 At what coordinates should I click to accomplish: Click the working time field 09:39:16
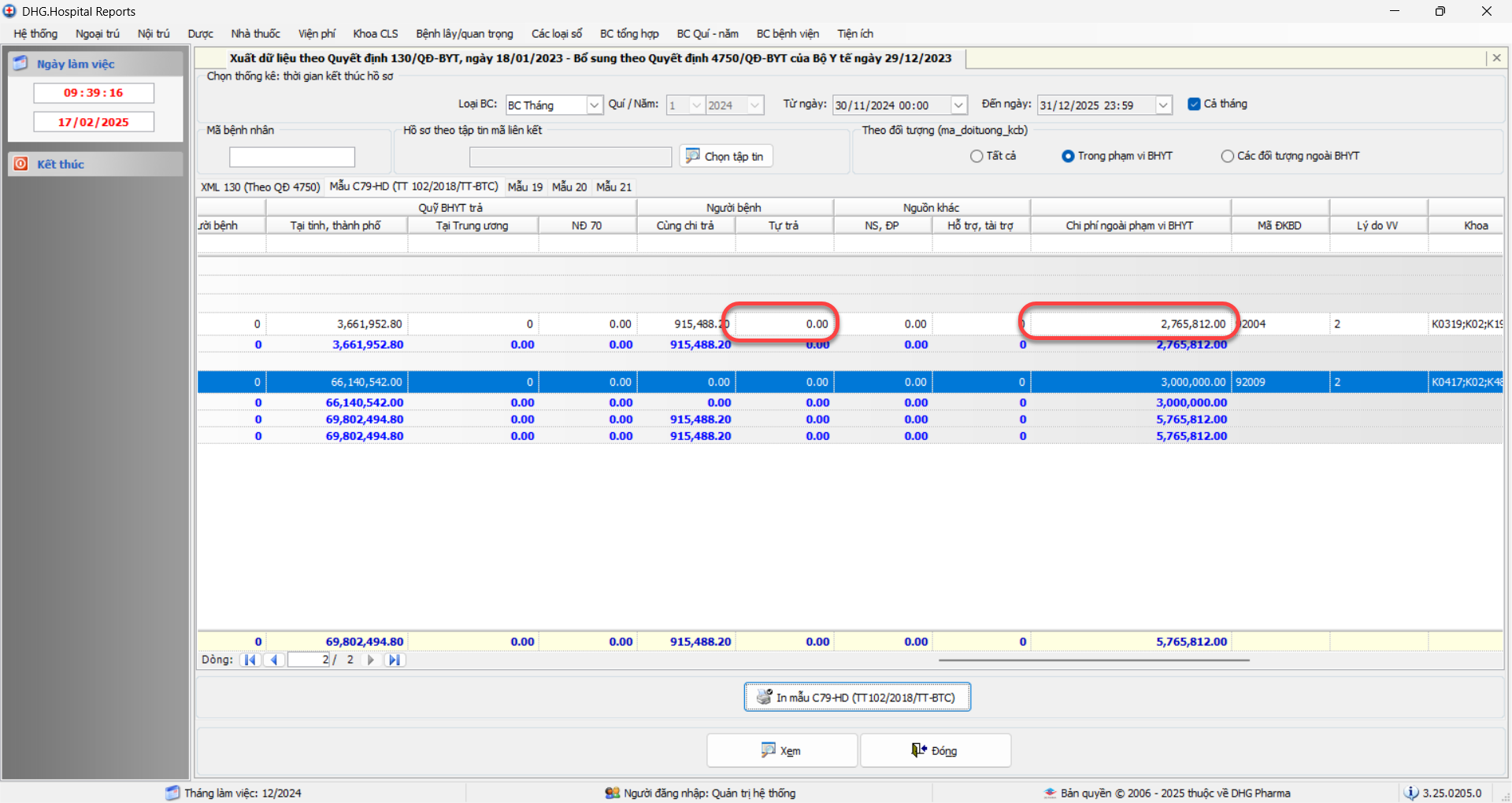click(x=94, y=93)
